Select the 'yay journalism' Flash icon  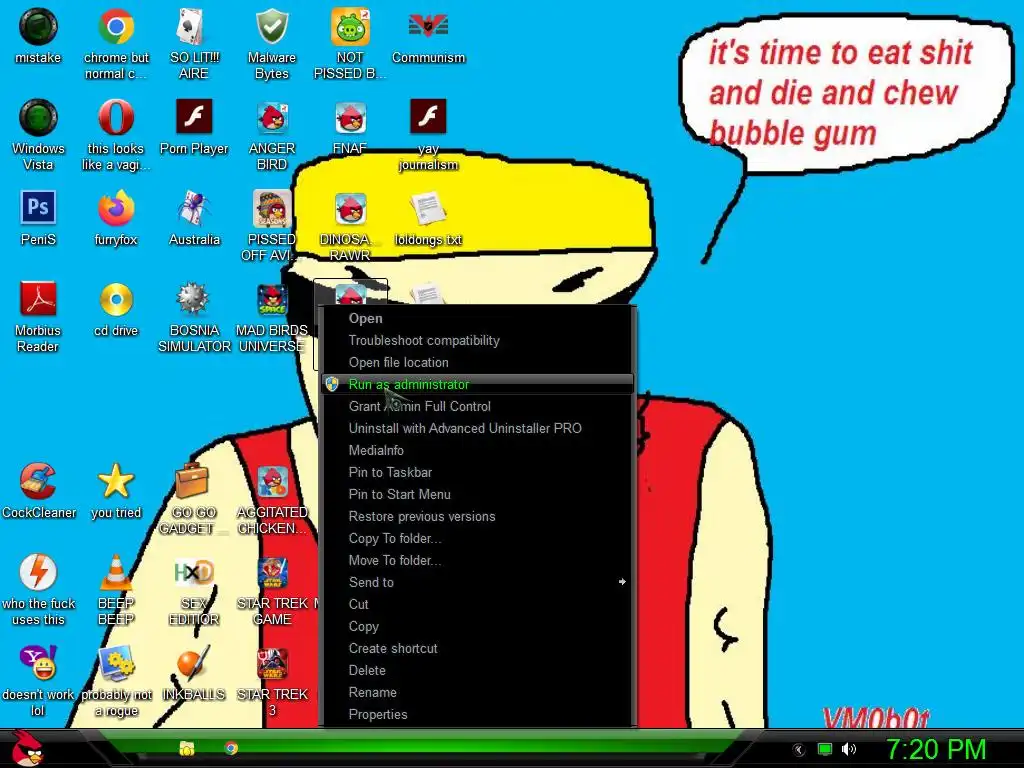[428, 118]
